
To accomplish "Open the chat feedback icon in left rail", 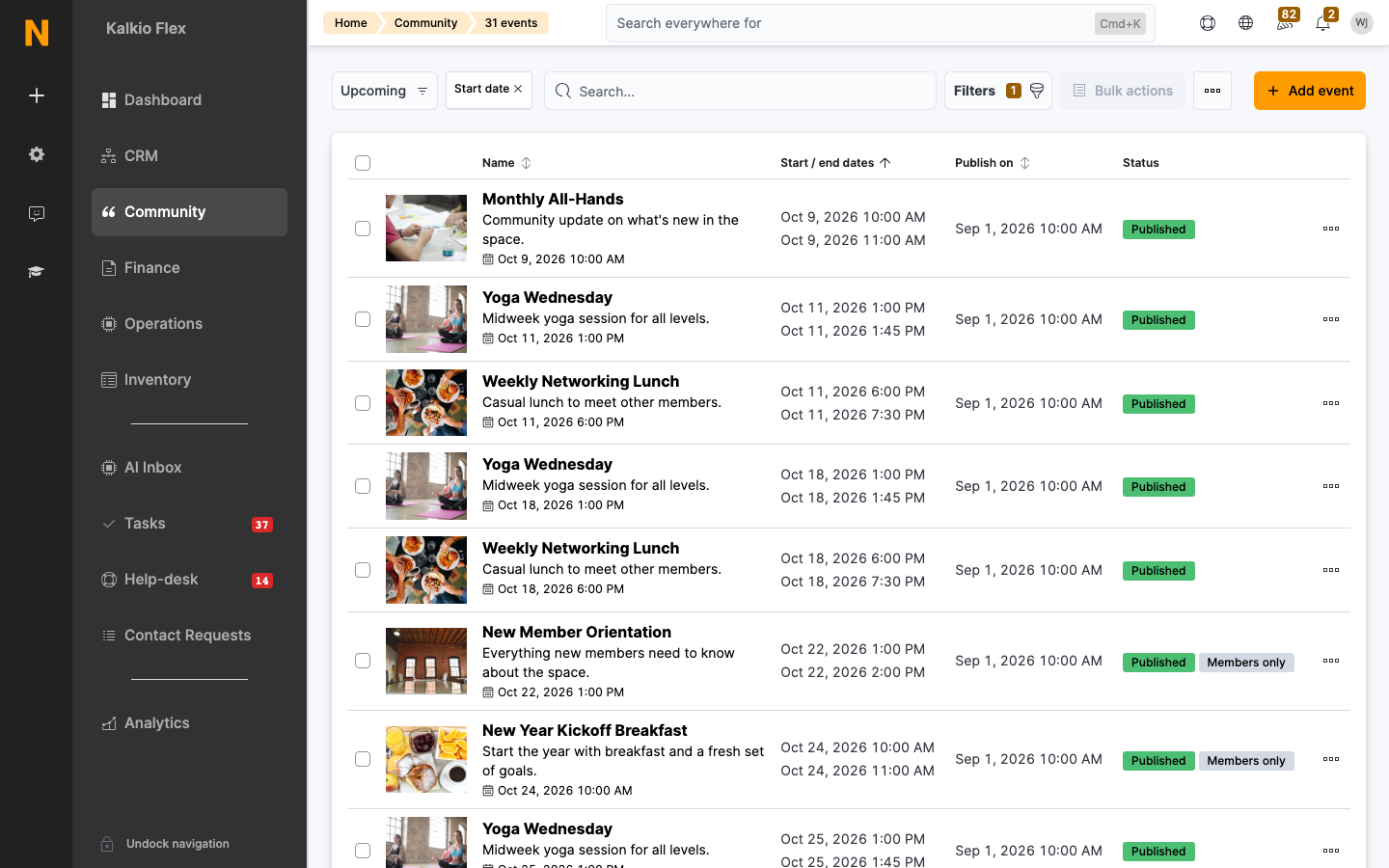I will pyautogui.click(x=37, y=213).
